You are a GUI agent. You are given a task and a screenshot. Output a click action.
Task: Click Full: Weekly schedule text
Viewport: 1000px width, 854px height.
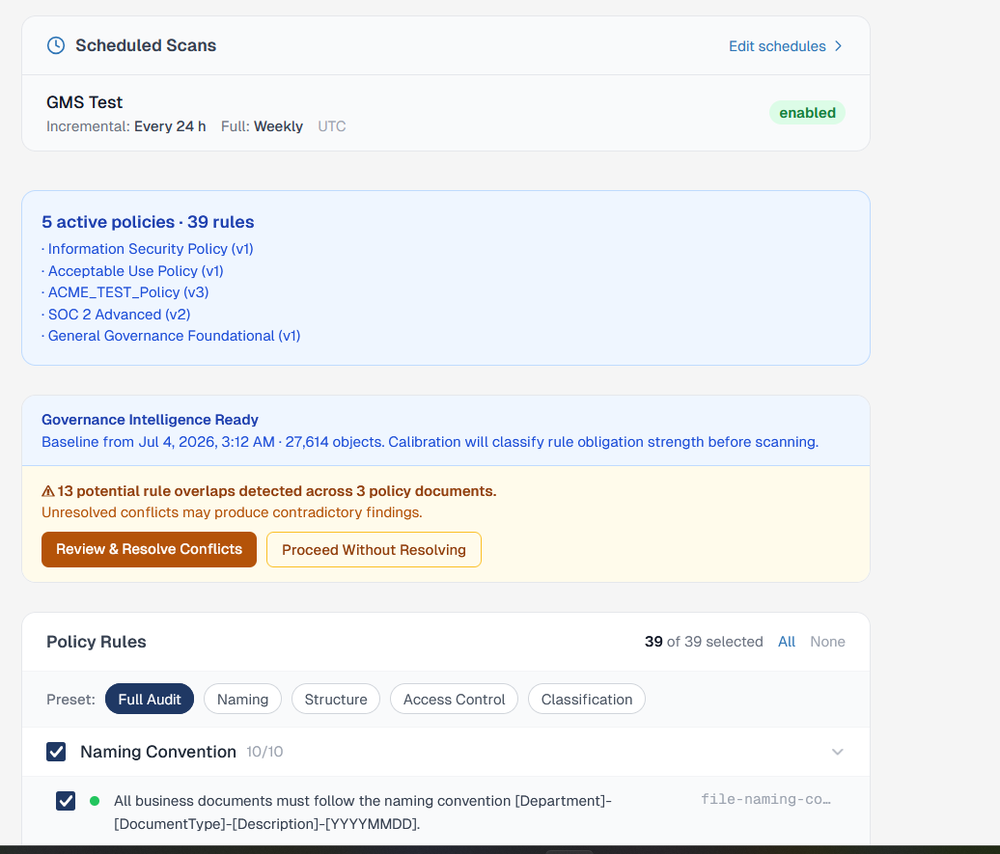261,126
